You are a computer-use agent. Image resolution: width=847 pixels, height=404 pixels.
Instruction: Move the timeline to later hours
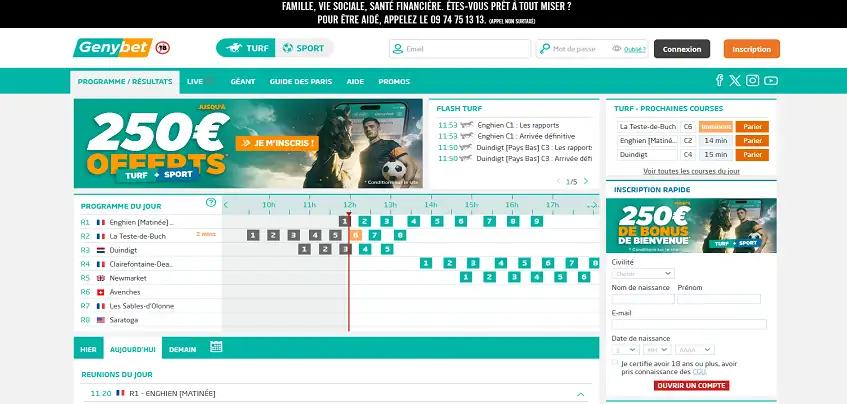click(594, 205)
